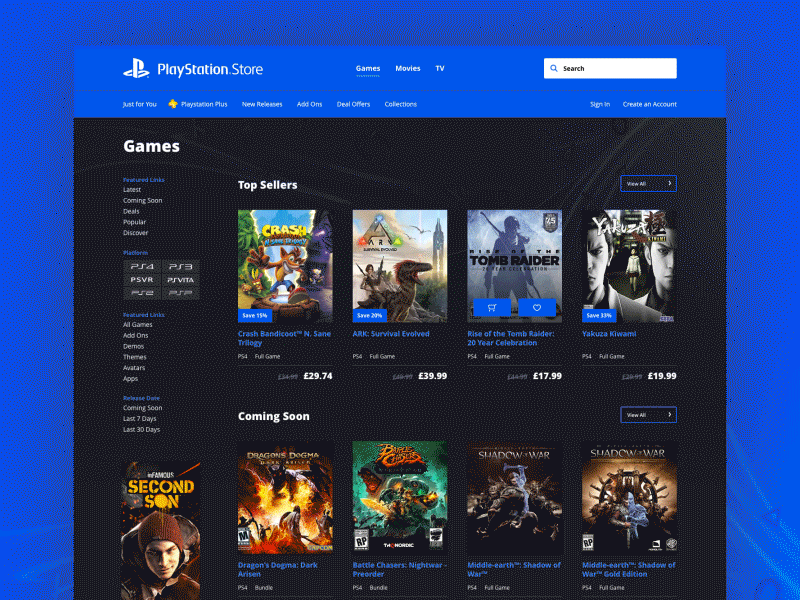Viewport: 800px width, 600px height.
Task: Open Deals sidebar link
Action: [x=131, y=211]
